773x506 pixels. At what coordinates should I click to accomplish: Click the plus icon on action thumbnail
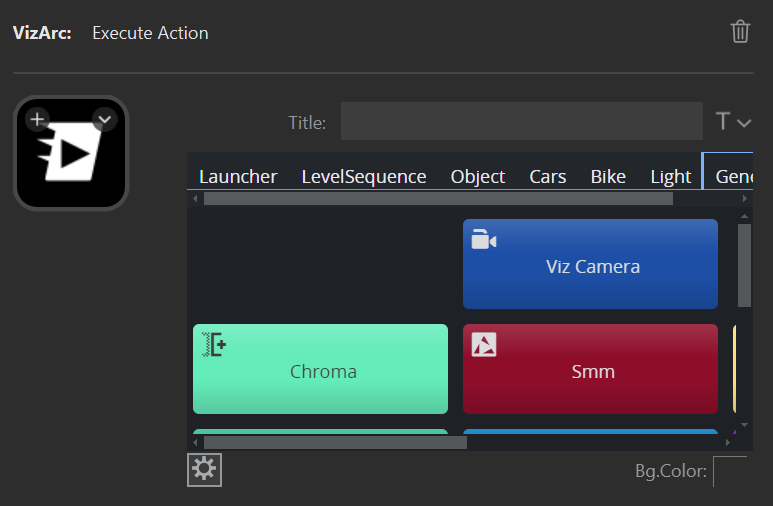[x=37, y=120]
